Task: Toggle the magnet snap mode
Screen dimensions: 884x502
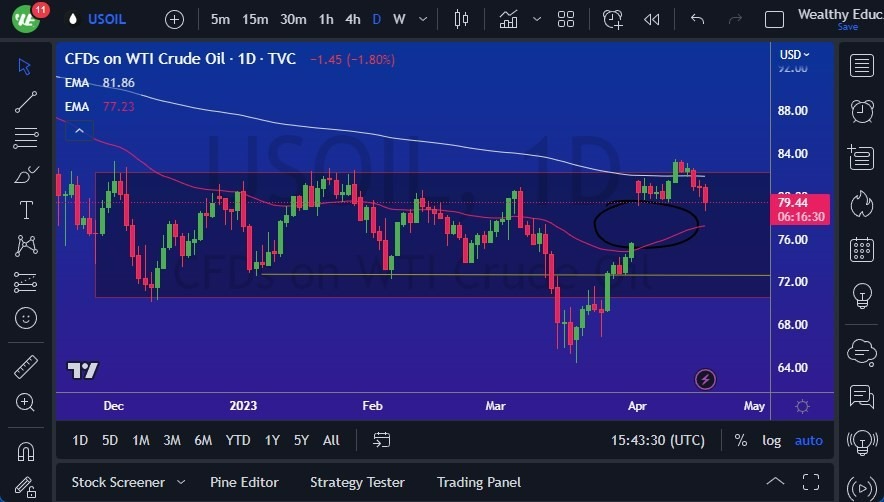Action: [x=26, y=451]
